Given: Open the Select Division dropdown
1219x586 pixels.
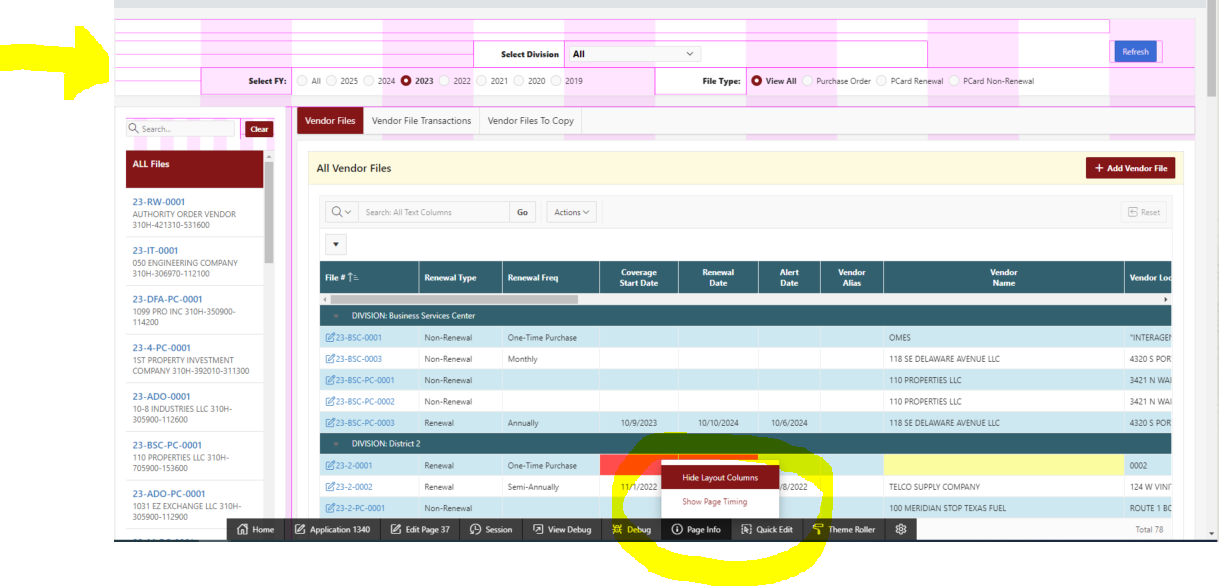Looking at the screenshot, I should point(633,54).
